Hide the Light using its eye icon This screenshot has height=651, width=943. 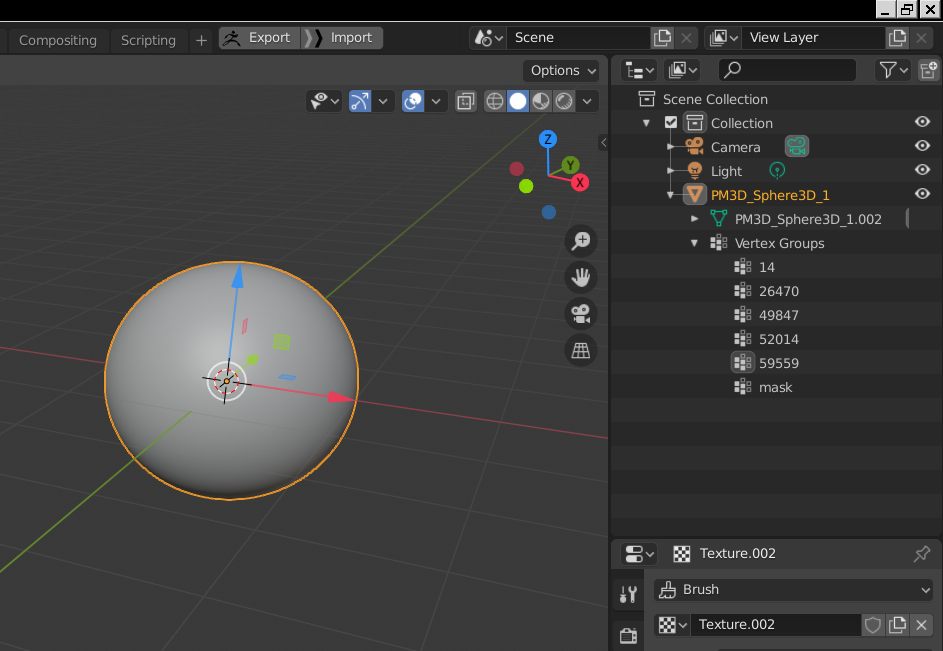tap(922, 170)
